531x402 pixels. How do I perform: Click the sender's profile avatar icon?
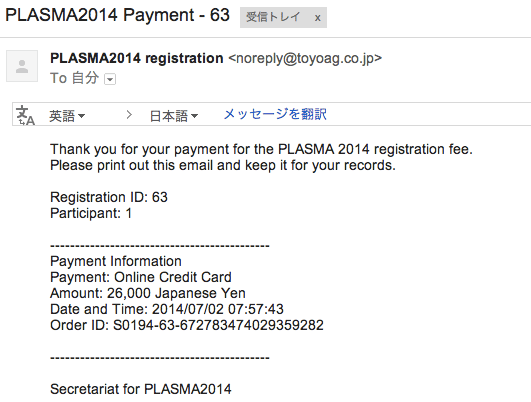tap(22, 66)
